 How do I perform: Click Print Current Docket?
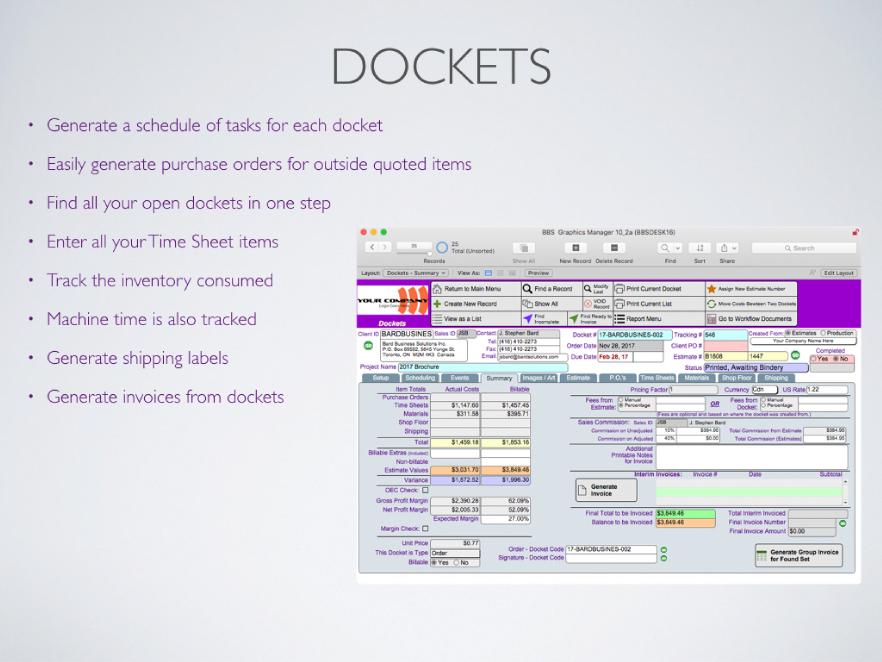tap(659, 289)
